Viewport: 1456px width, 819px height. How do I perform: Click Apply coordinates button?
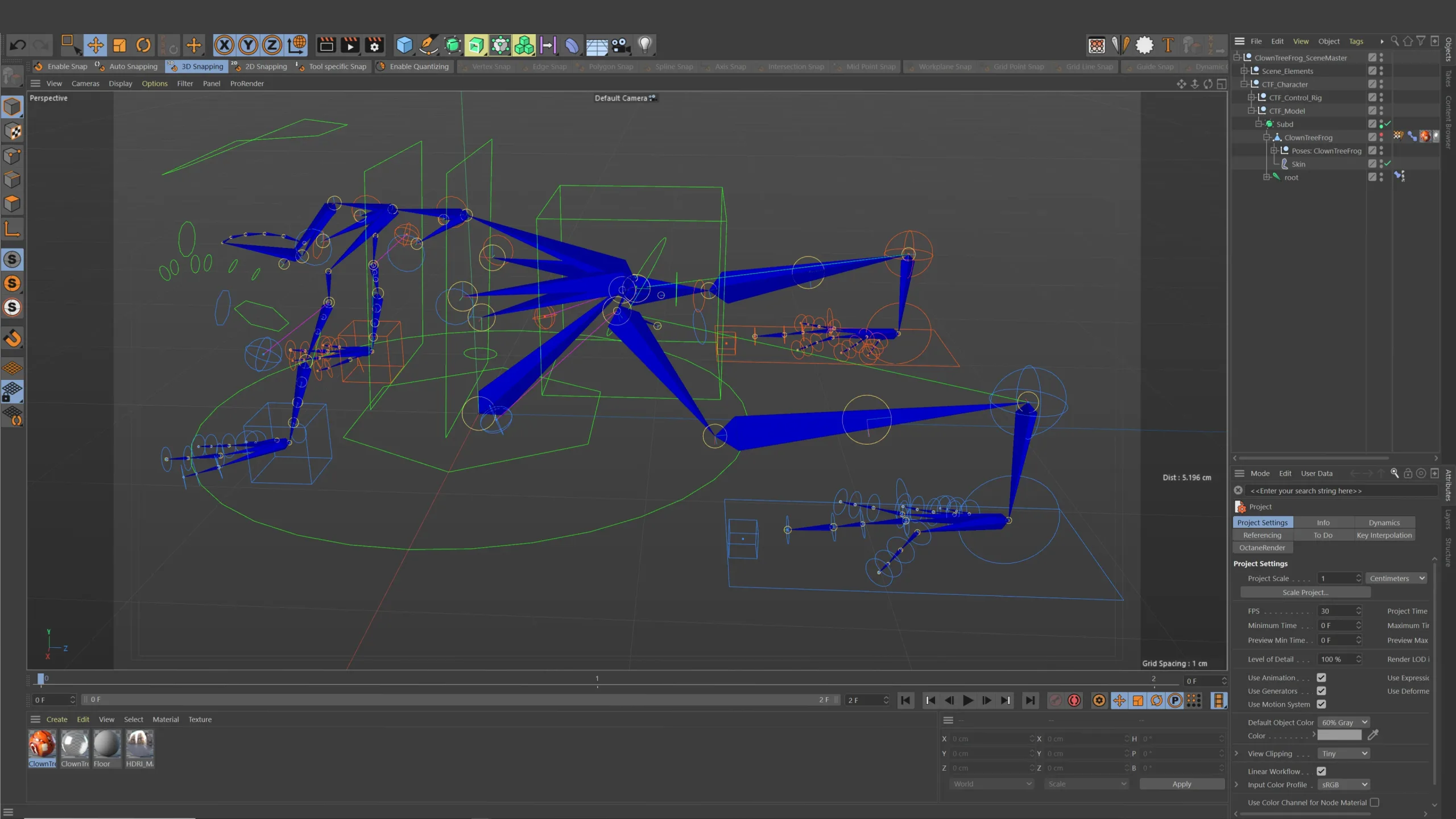pyautogui.click(x=1182, y=784)
